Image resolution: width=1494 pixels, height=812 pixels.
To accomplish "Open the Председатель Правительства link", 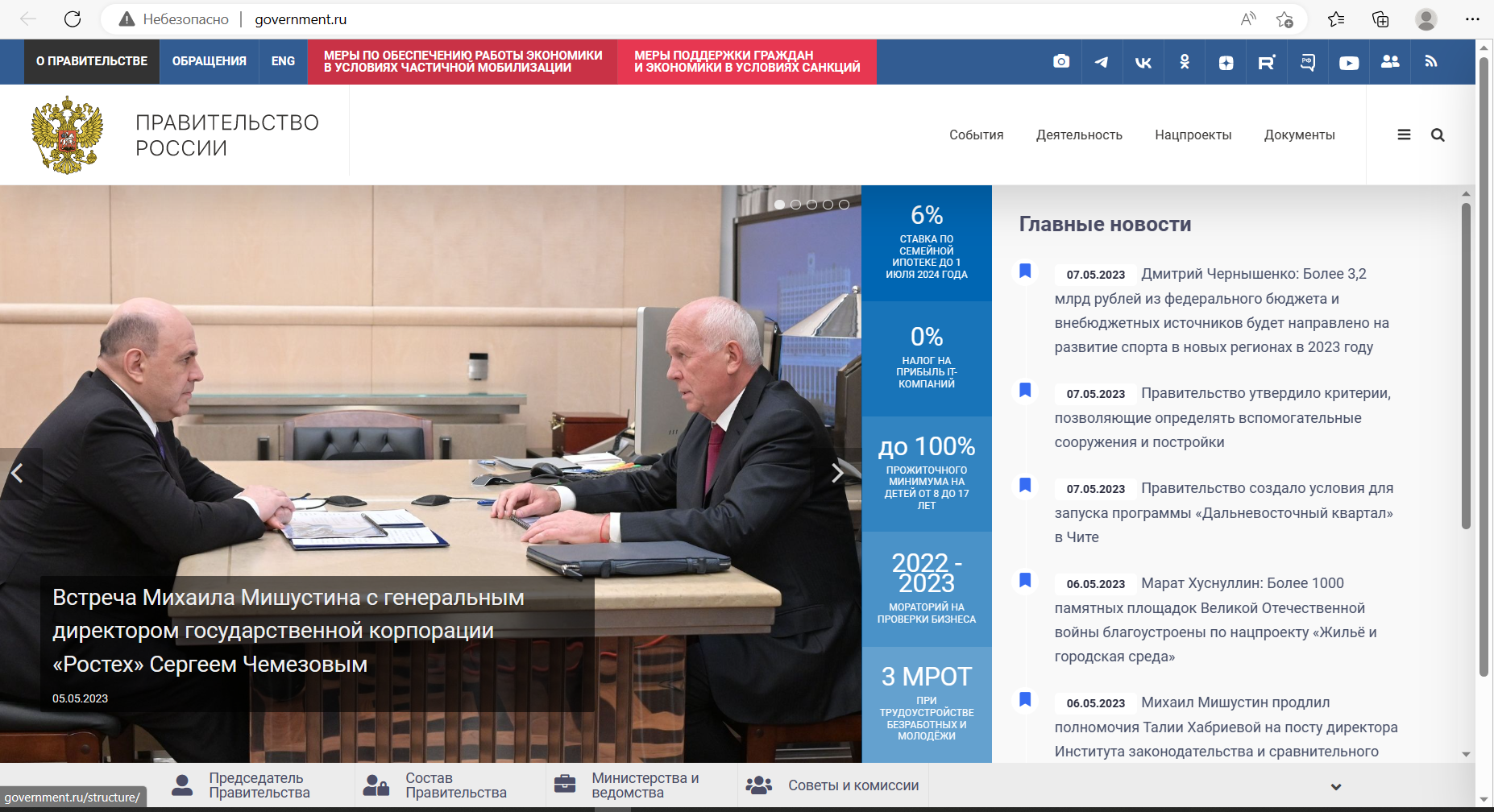I will pyautogui.click(x=259, y=785).
